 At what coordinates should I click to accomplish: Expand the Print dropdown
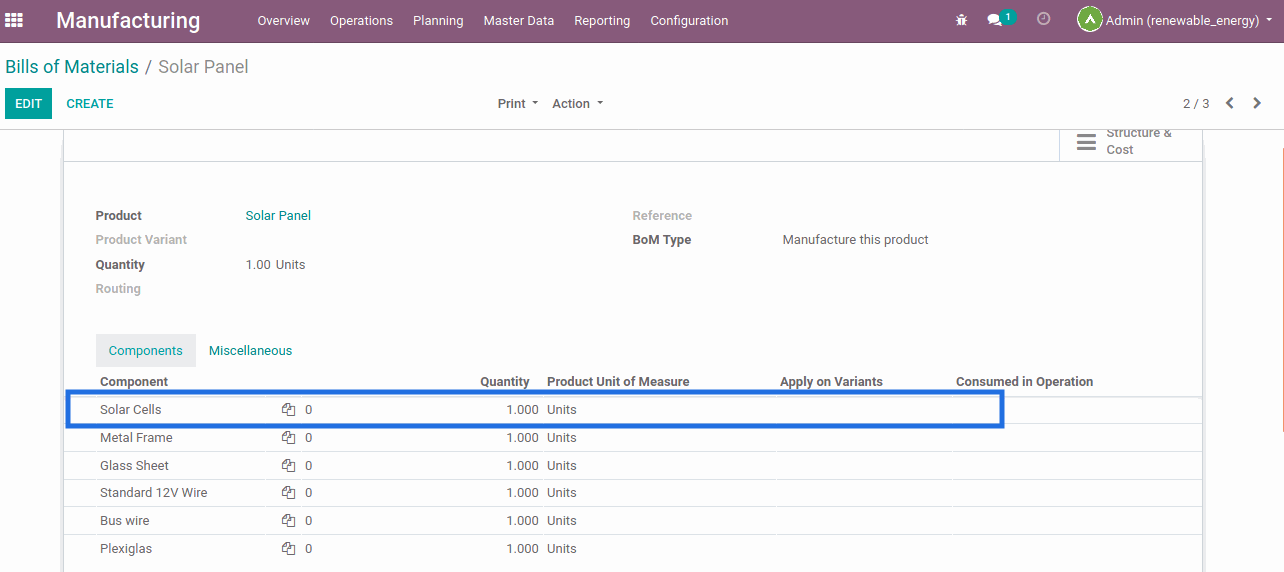point(517,104)
